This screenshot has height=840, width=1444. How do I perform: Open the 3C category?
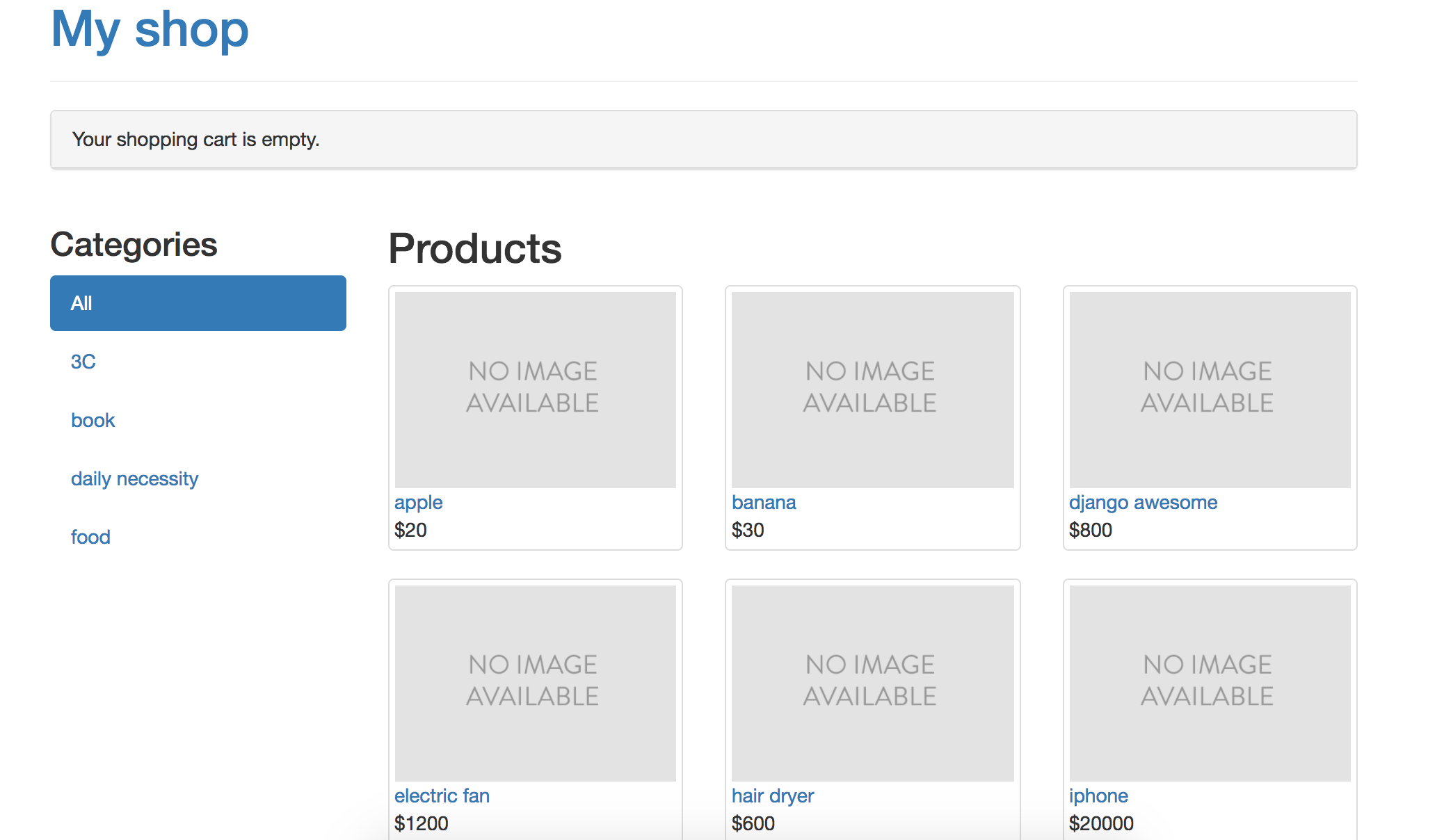(x=83, y=362)
